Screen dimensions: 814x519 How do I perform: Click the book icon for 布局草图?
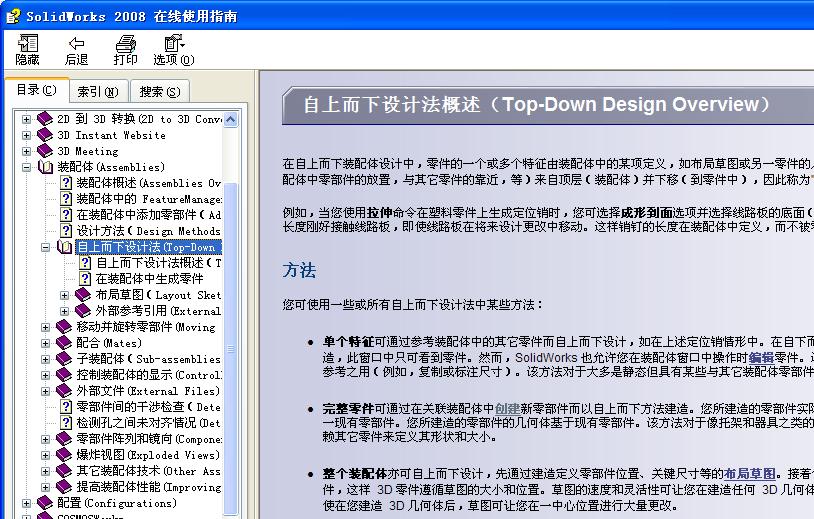(x=83, y=295)
